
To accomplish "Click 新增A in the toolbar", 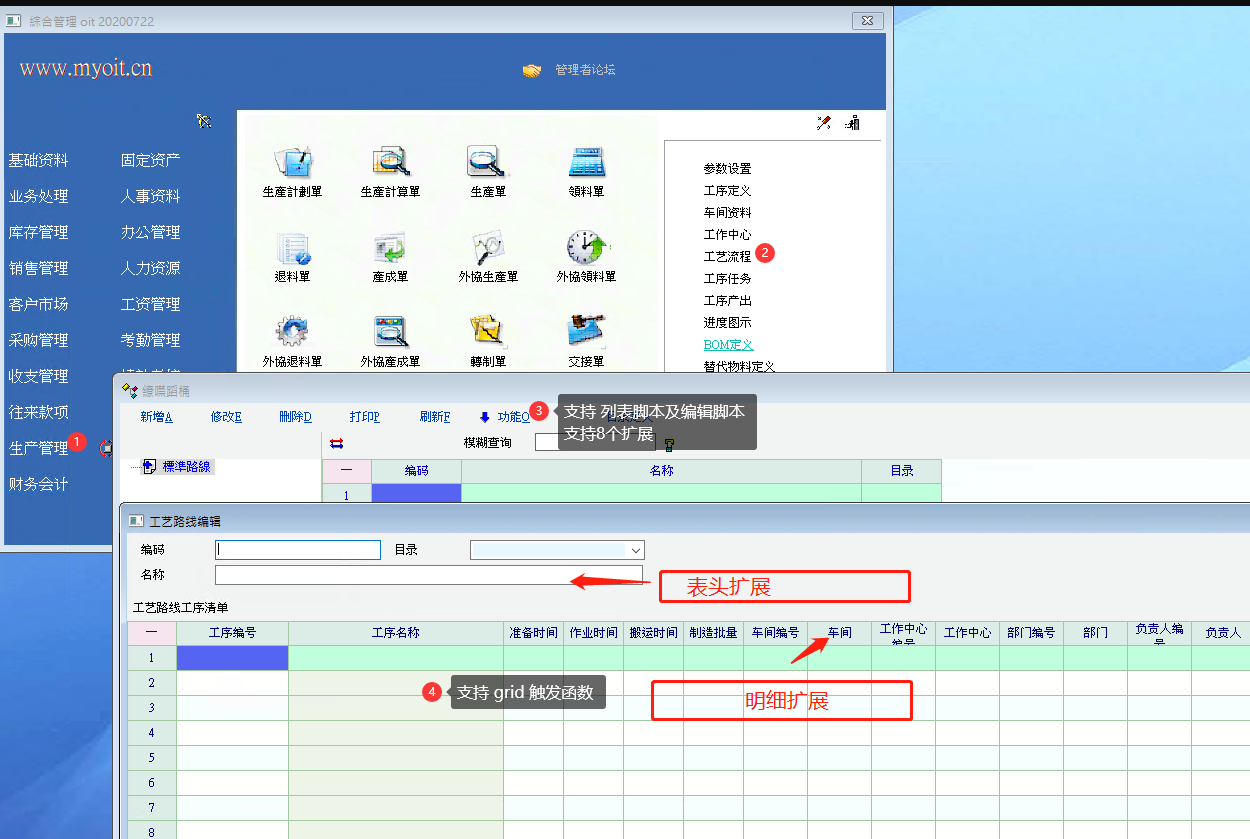I will [156, 417].
